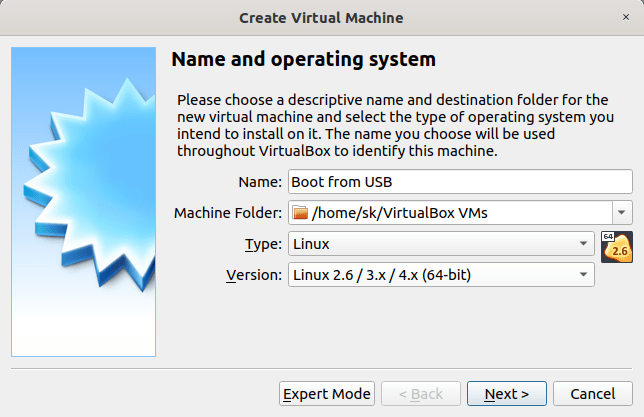
Task: Click the /home/sk/VirtualBox VMs path text
Action: point(400,213)
